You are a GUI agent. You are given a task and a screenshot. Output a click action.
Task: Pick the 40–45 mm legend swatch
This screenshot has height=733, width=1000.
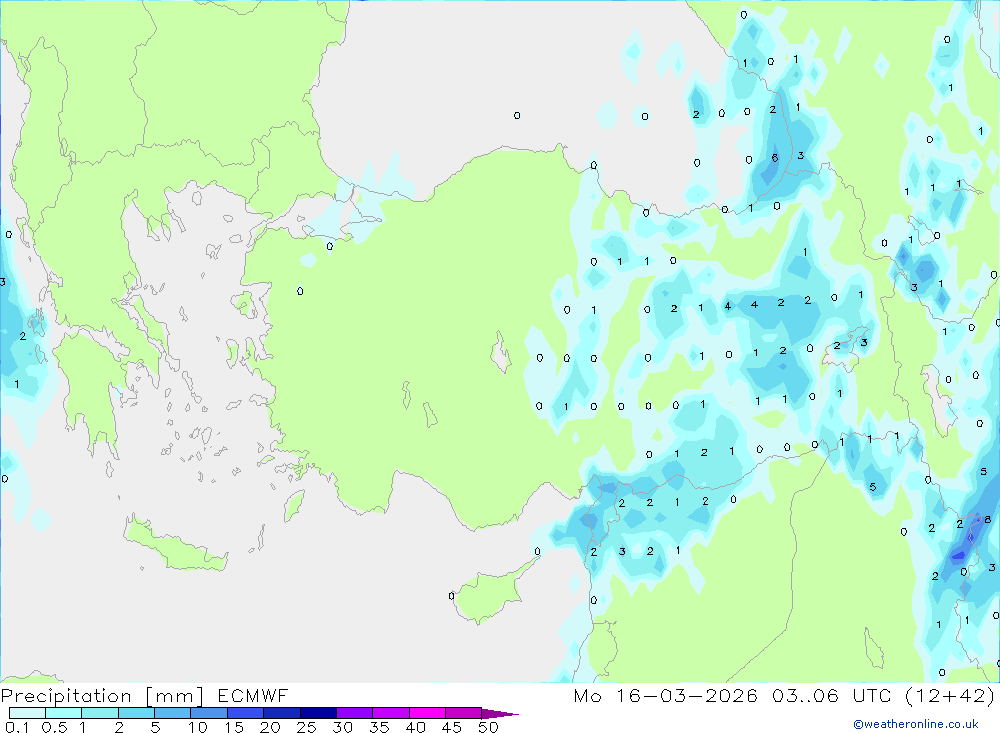click(x=427, y=713)
